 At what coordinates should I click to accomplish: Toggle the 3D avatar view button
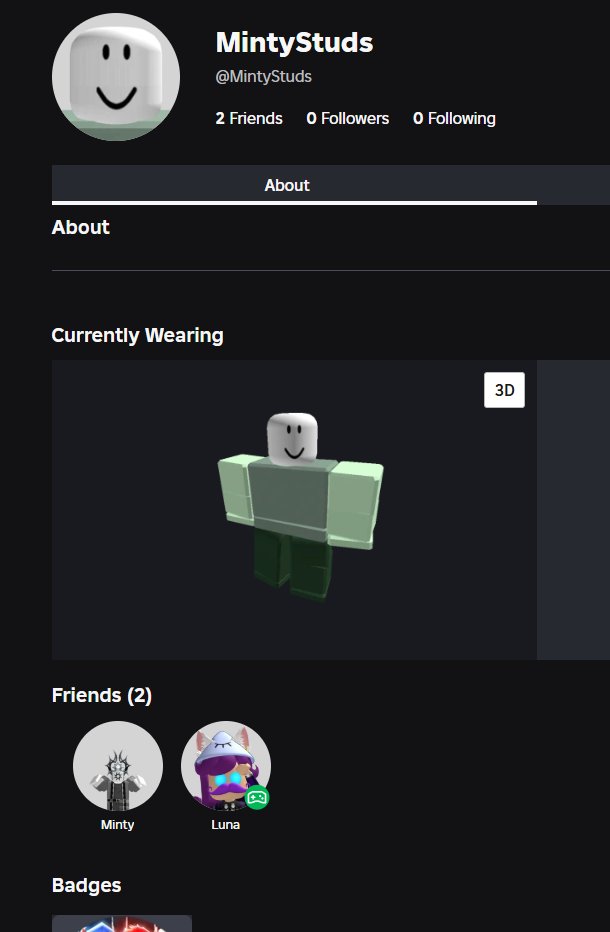504,390
